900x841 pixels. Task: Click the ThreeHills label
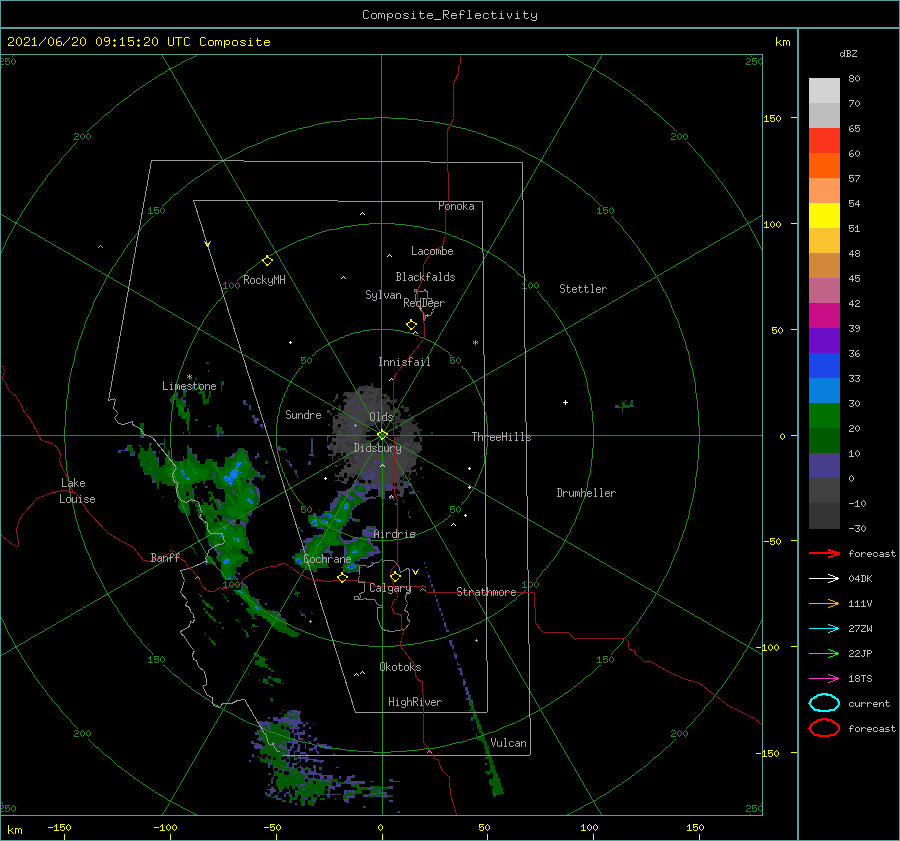tap(502, 437)
